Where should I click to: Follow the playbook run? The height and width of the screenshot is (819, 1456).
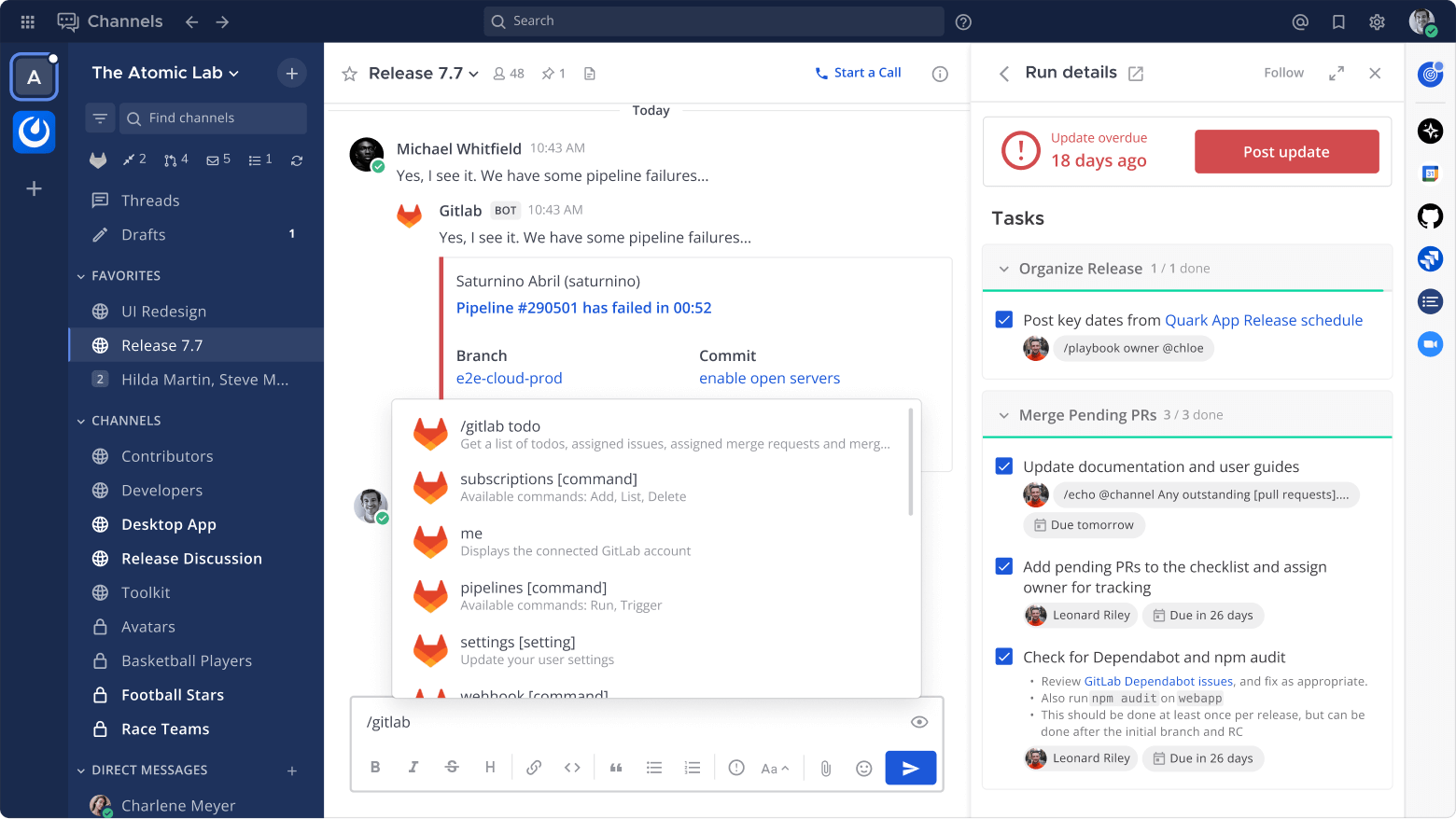tap(1283, 73)
